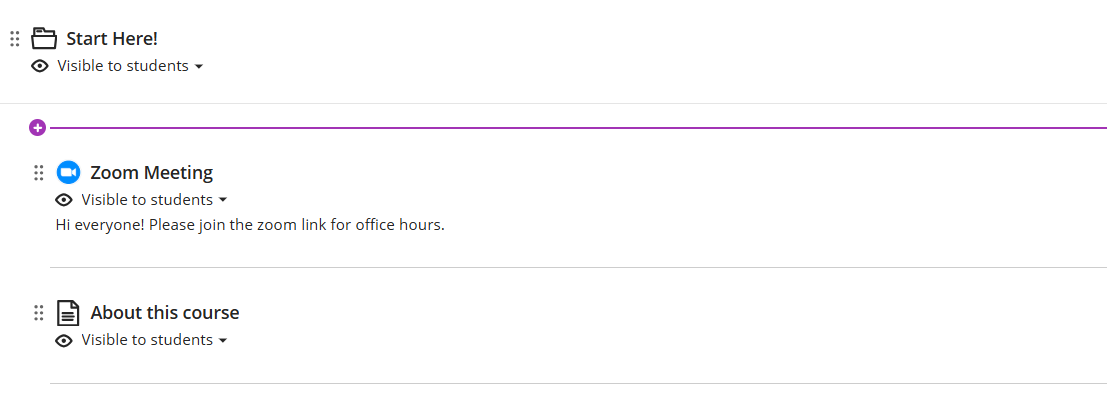Viewport: 1107px width, 410px height.
Task: Open the Start Here! folder title
Action: 112,39
